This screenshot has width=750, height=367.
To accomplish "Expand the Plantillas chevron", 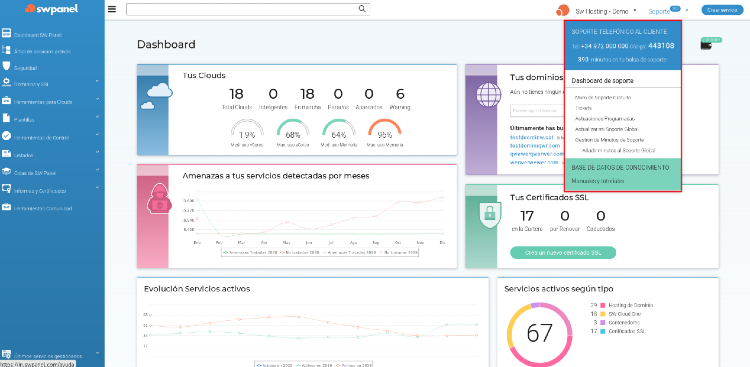I will point(97,116).
